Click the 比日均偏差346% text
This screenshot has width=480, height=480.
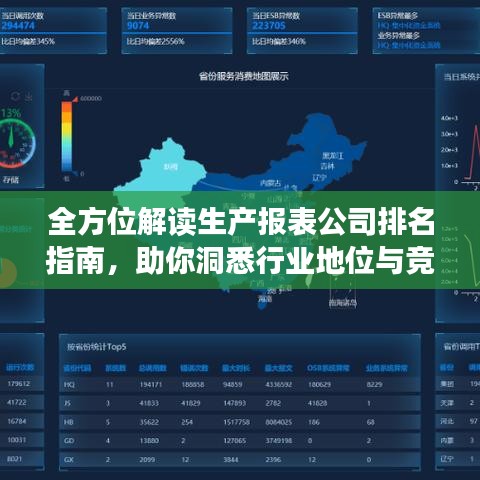[279, 41]
